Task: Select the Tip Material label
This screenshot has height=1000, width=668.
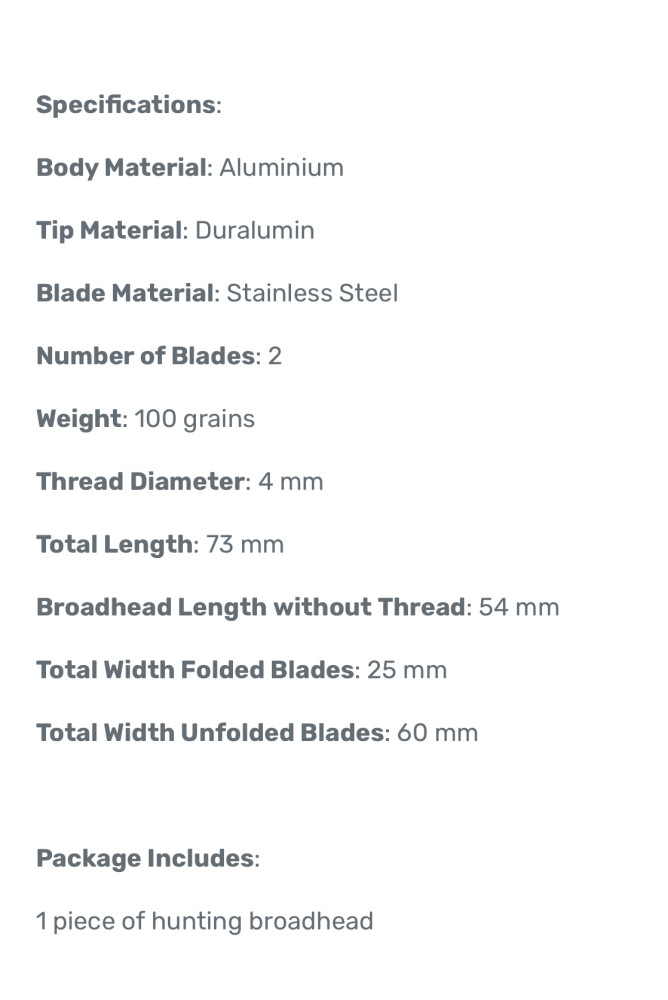Action: pos(110,231)
